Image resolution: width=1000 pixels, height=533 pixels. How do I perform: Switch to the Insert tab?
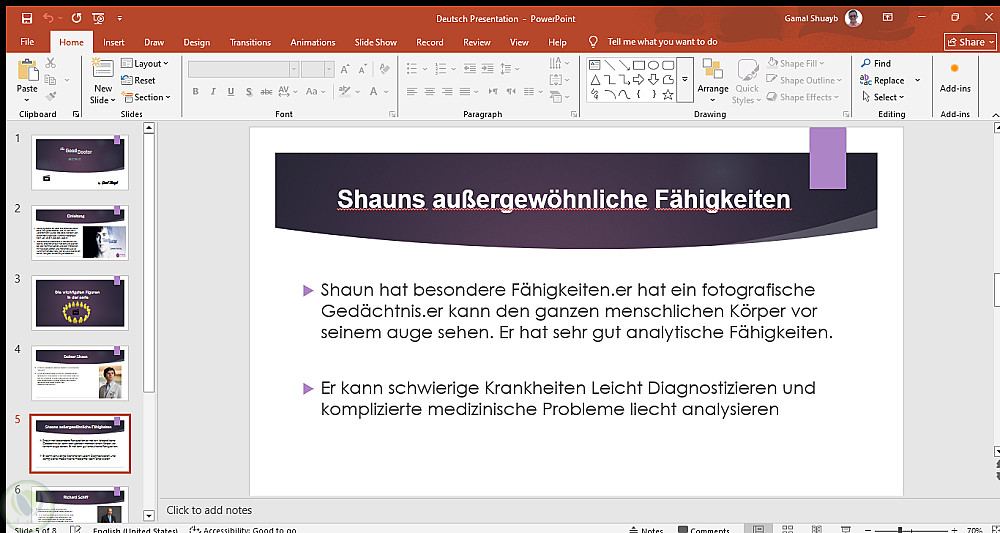pos(114,42)
